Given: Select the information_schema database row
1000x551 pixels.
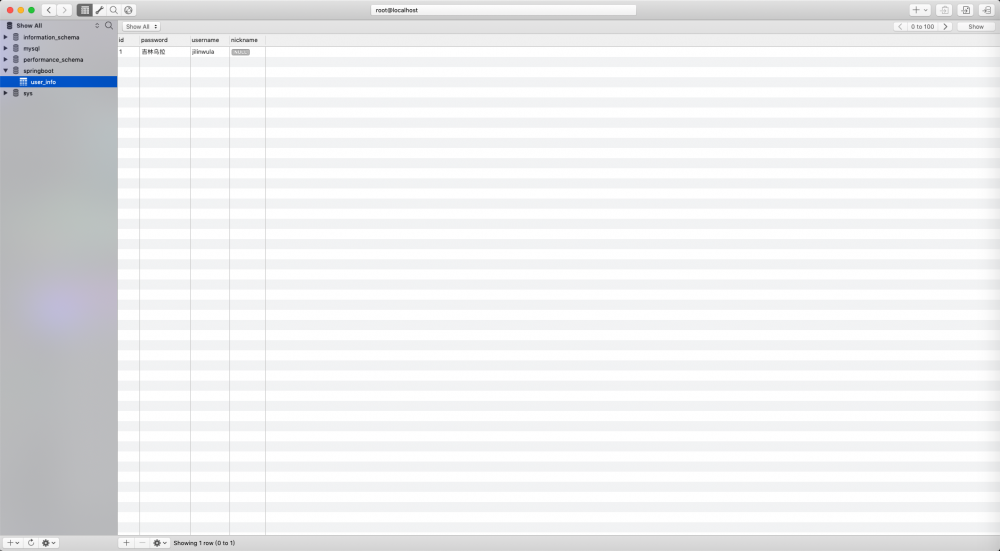Looking at the screenshot, I should [x=59, y=37].
